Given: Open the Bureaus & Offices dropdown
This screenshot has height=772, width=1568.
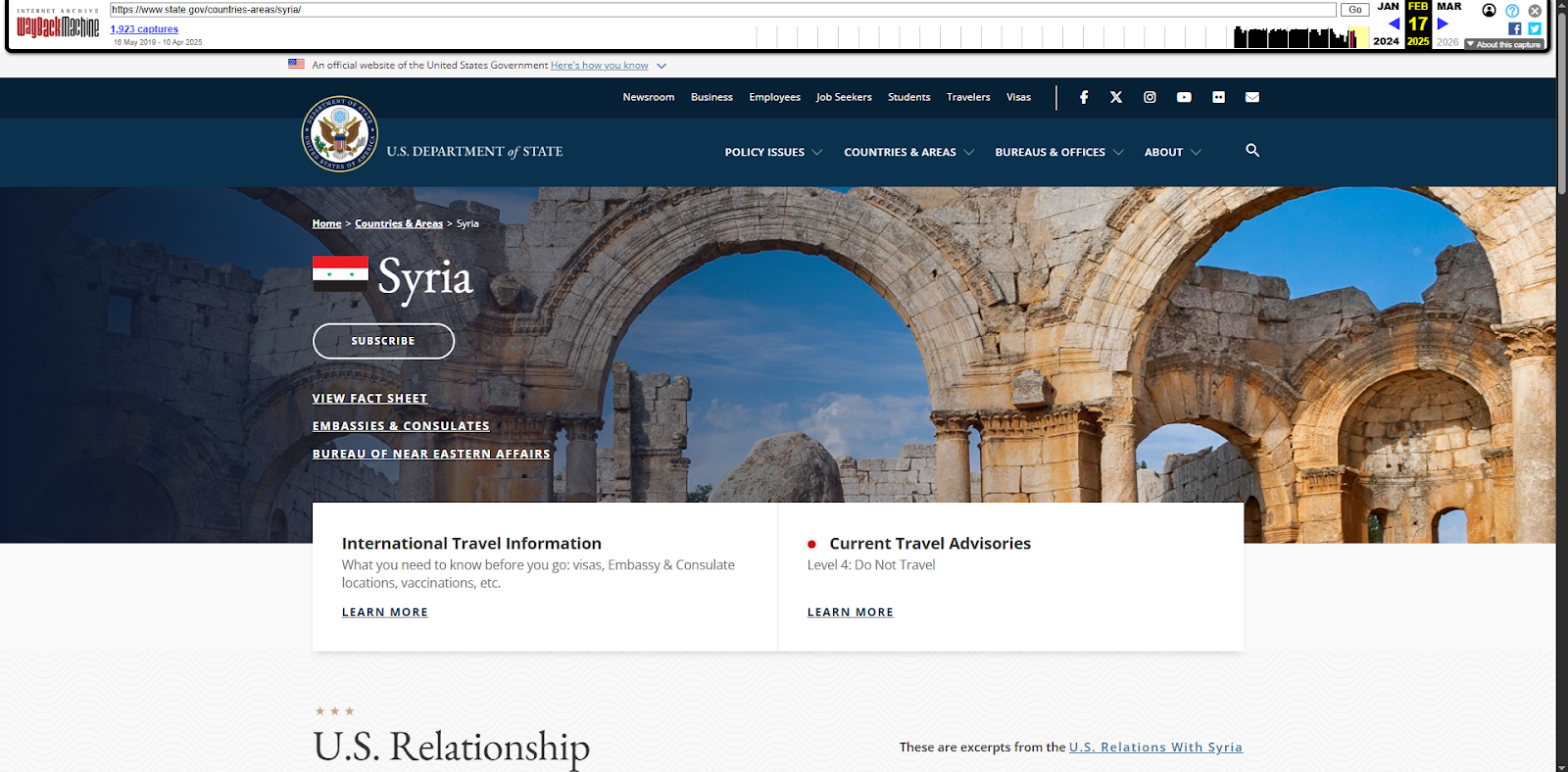Looking at the screenshot, I should click(1058, 153).
